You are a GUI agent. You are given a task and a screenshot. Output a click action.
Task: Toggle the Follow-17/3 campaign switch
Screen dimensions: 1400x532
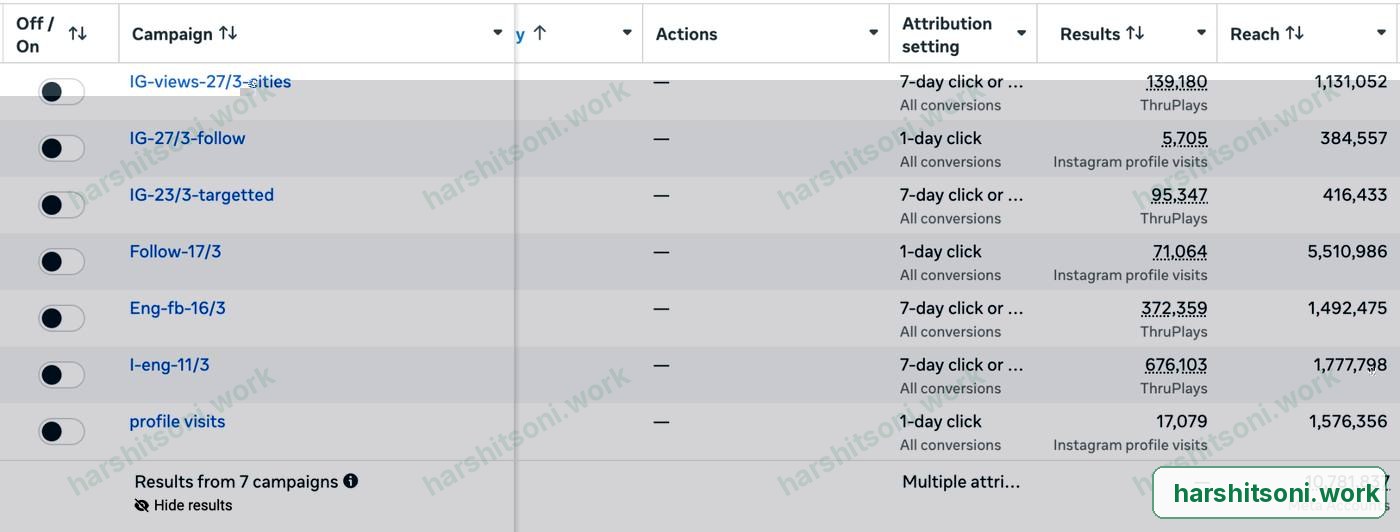click(x=61, y=262)
